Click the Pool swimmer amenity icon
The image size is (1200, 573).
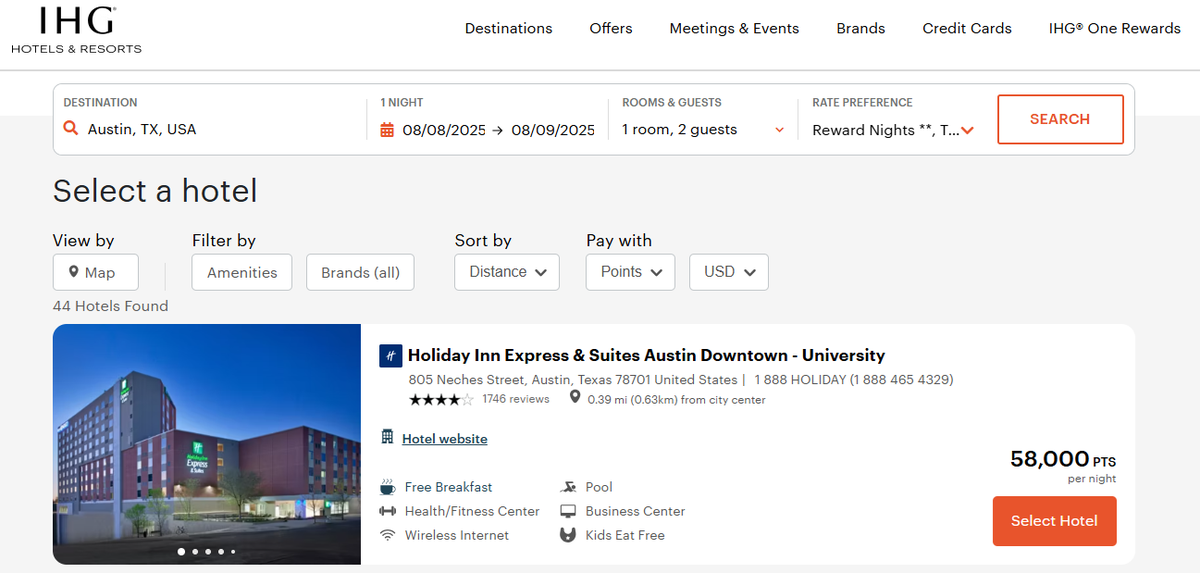[568, 487]
